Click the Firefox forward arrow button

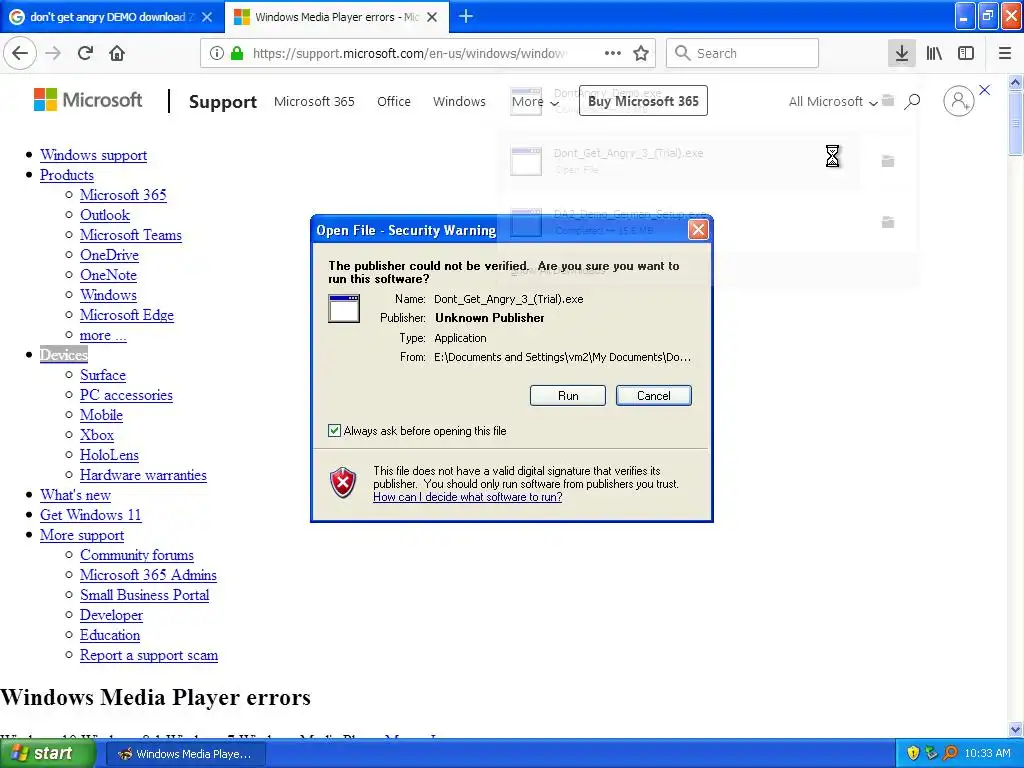click(53, 53)
